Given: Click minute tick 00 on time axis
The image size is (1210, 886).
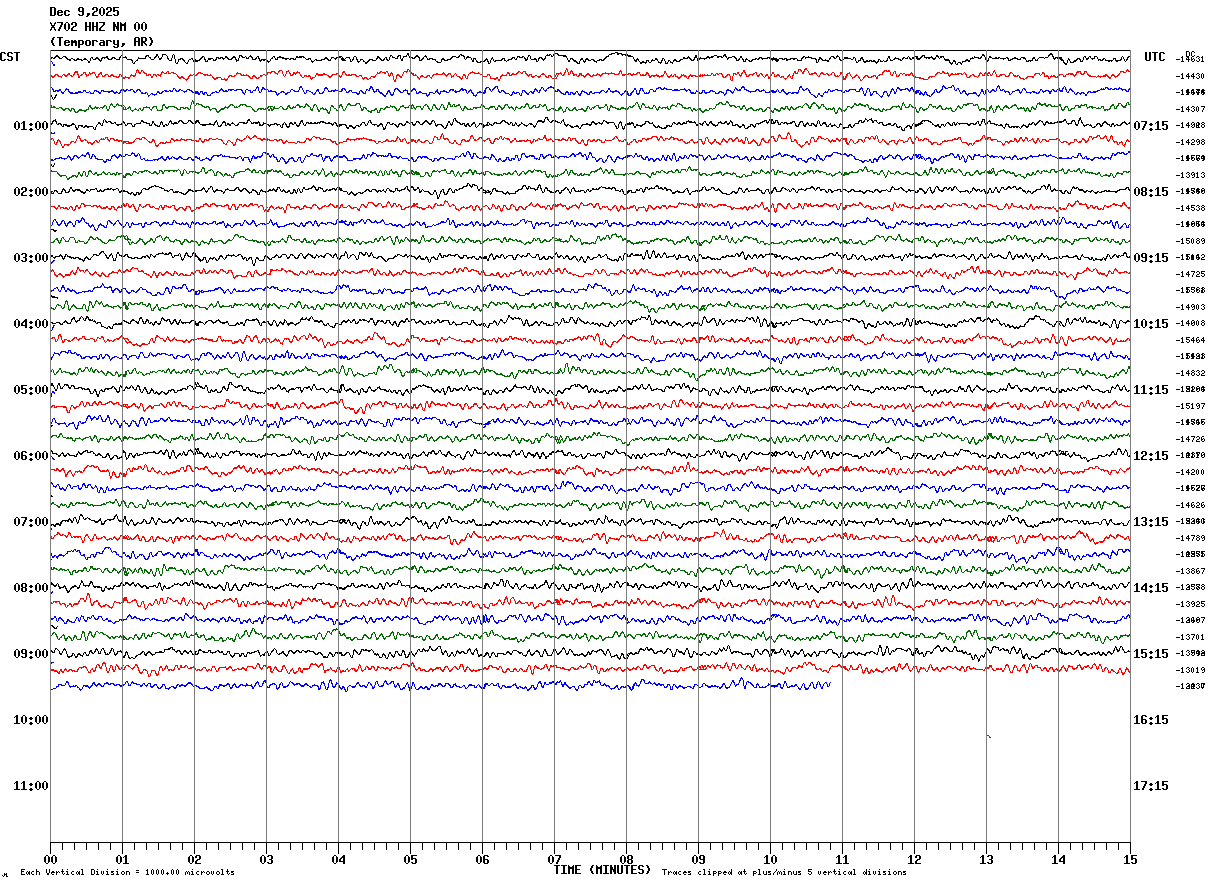Looking at the screenshot, I should 50,860.
